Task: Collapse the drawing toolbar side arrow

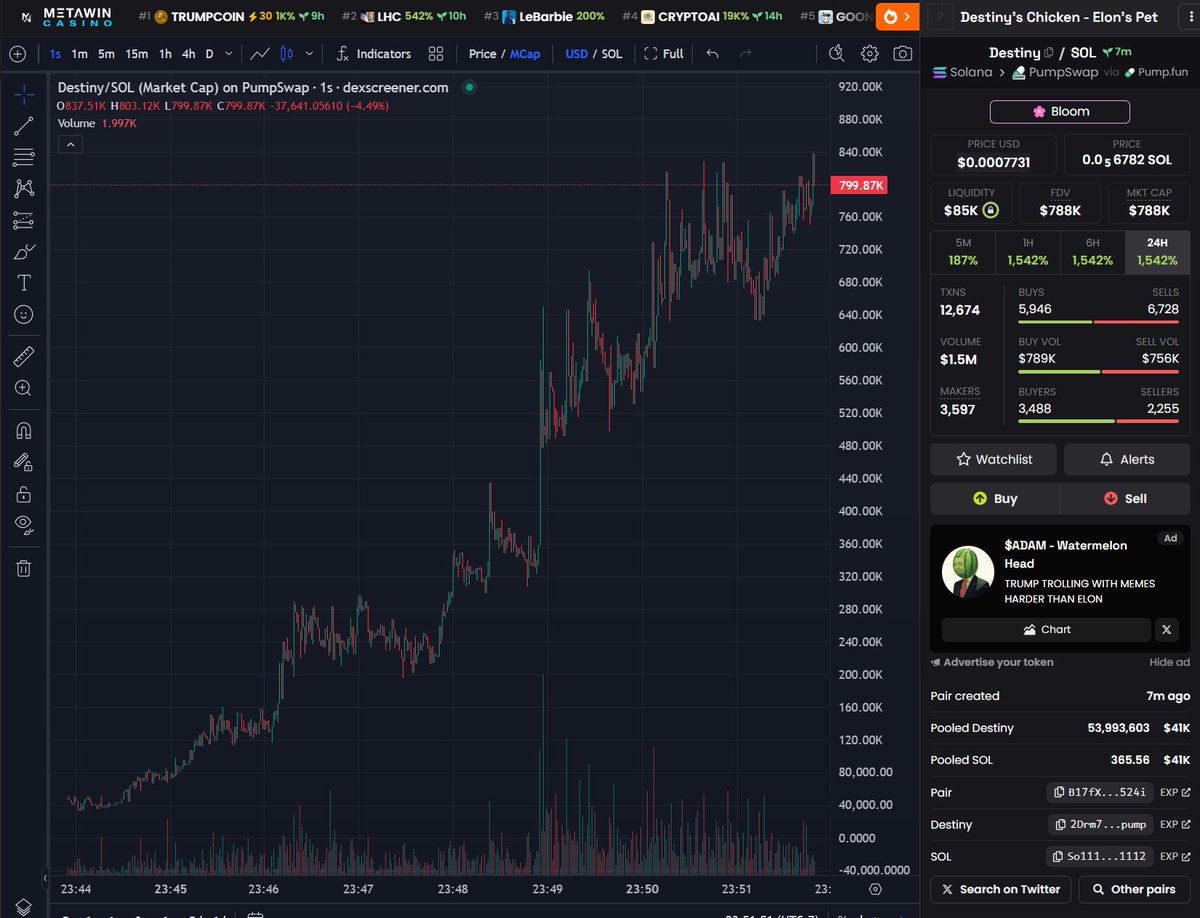Action: (44, 879)
